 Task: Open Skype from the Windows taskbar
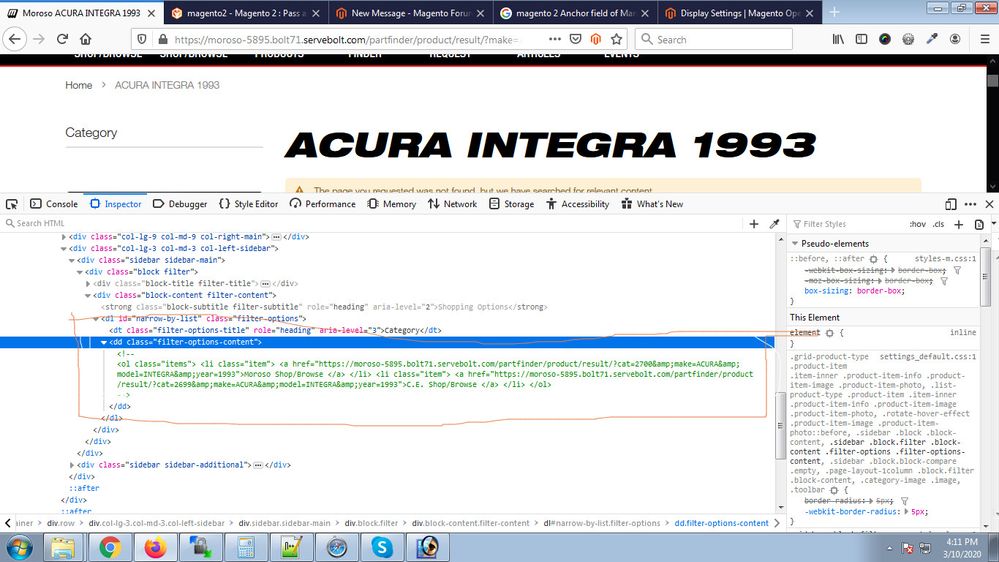point(382,547)
